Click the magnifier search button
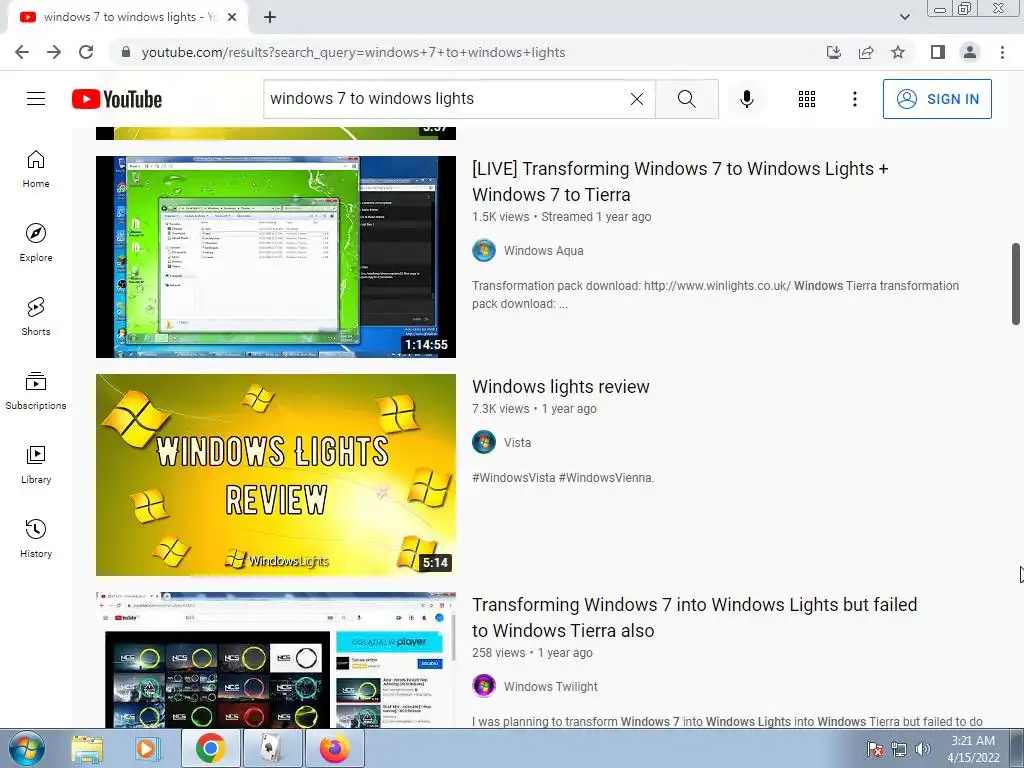 (686, 99)
